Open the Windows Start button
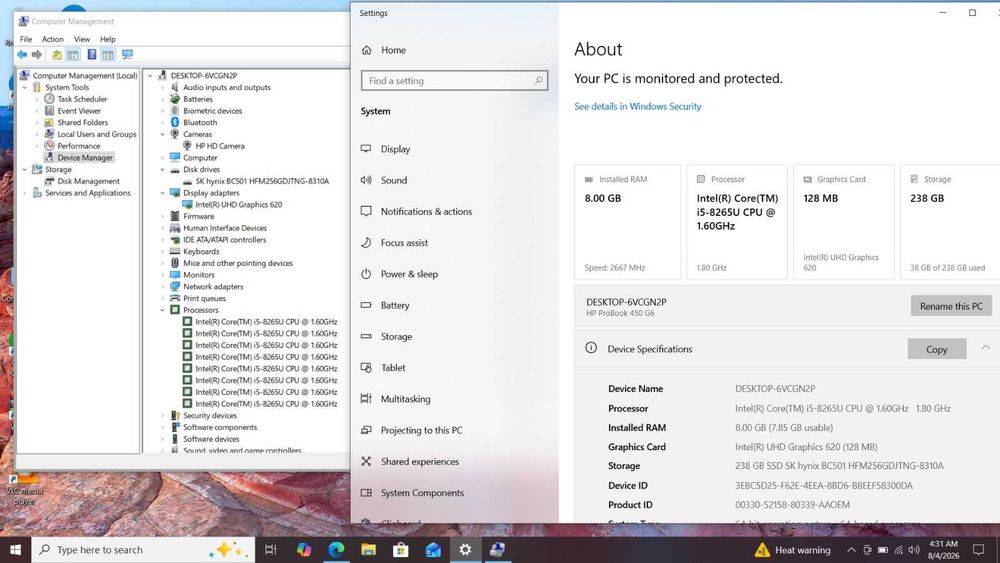 point(15,550)
